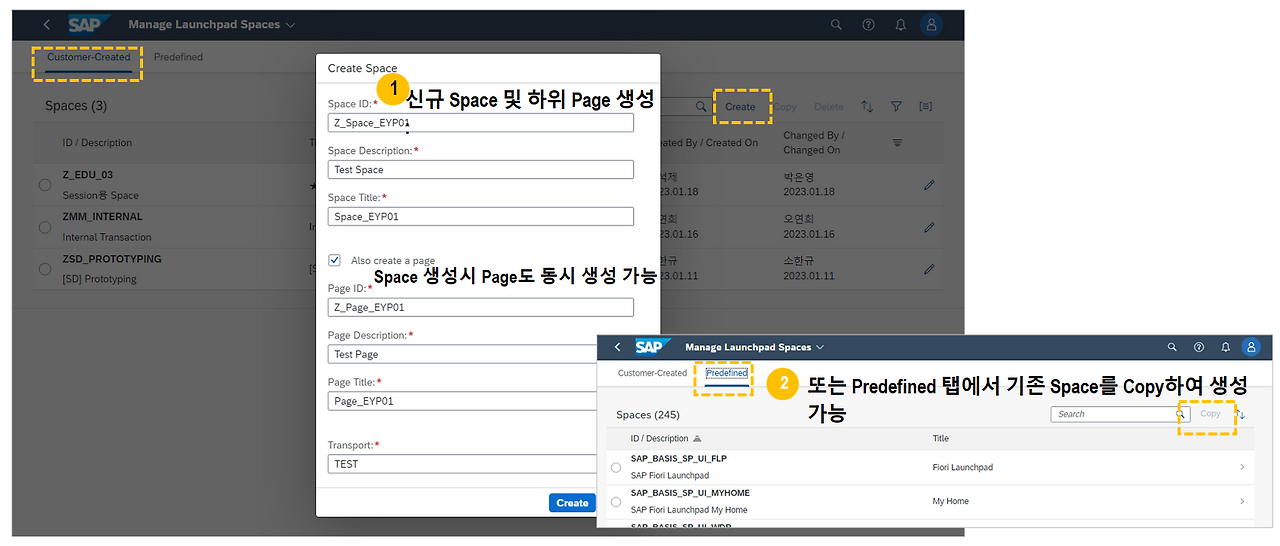Click column settings icon in table header

897,143
